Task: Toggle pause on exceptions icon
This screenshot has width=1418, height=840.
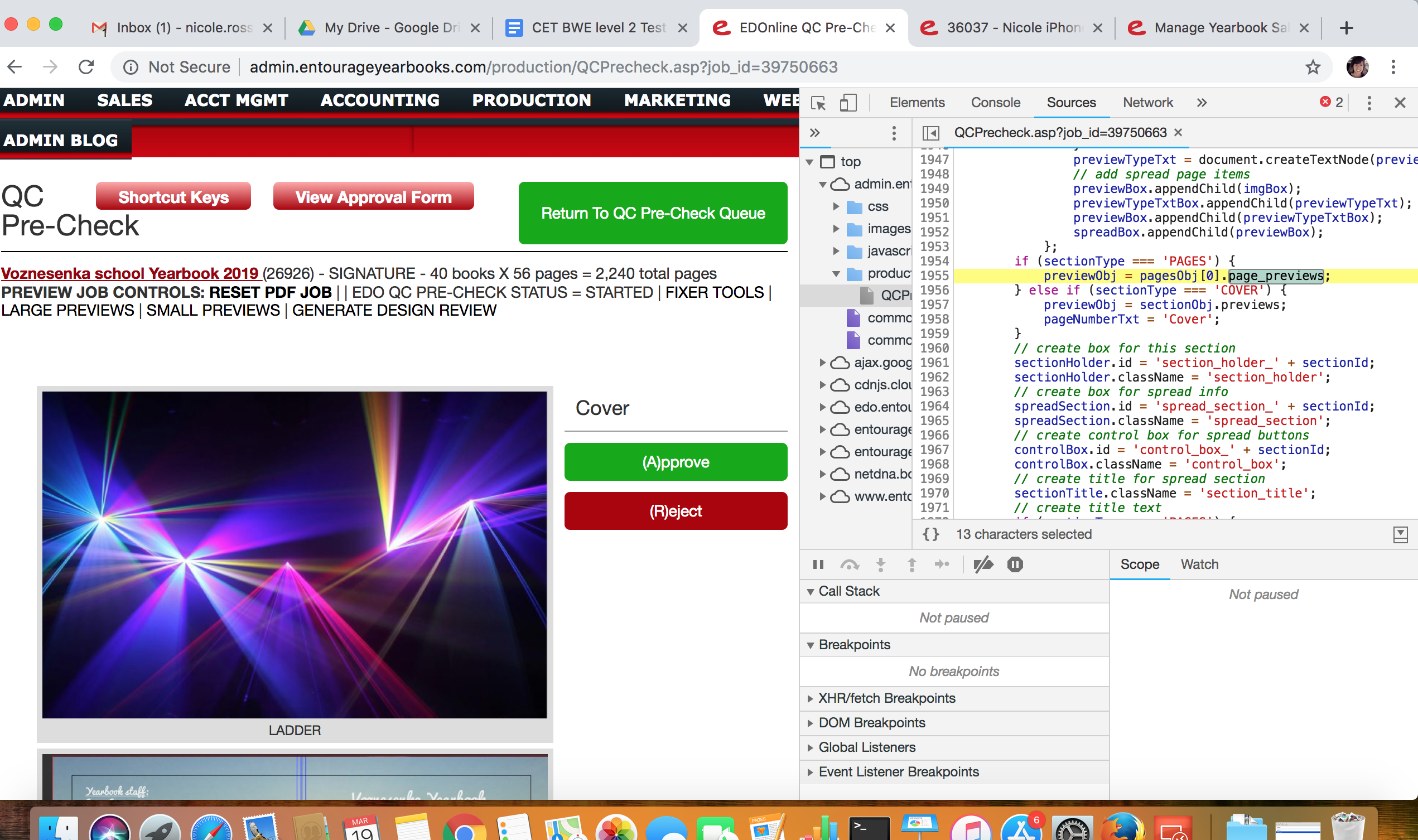Action: [1015, 564]
